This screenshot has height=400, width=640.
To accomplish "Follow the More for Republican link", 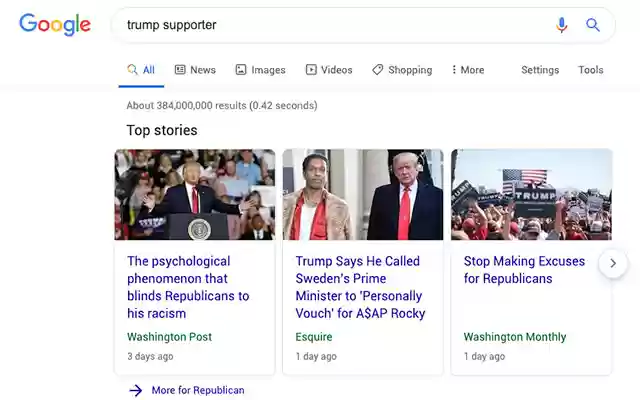I will pos(198,390).
